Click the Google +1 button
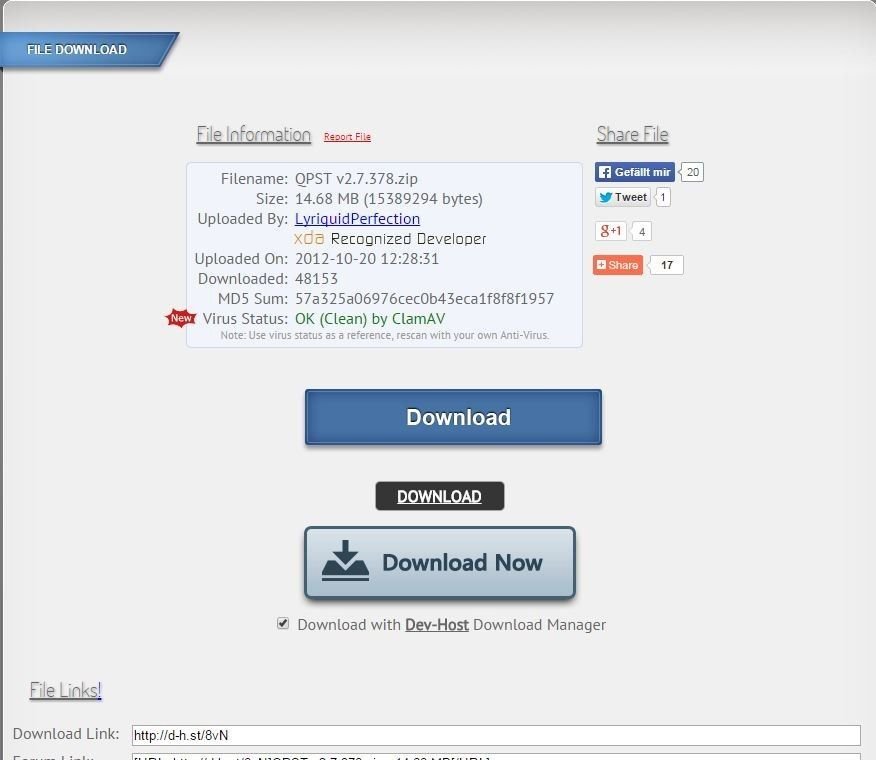This screenshot has height=760, width=876. tap(611, 231)
